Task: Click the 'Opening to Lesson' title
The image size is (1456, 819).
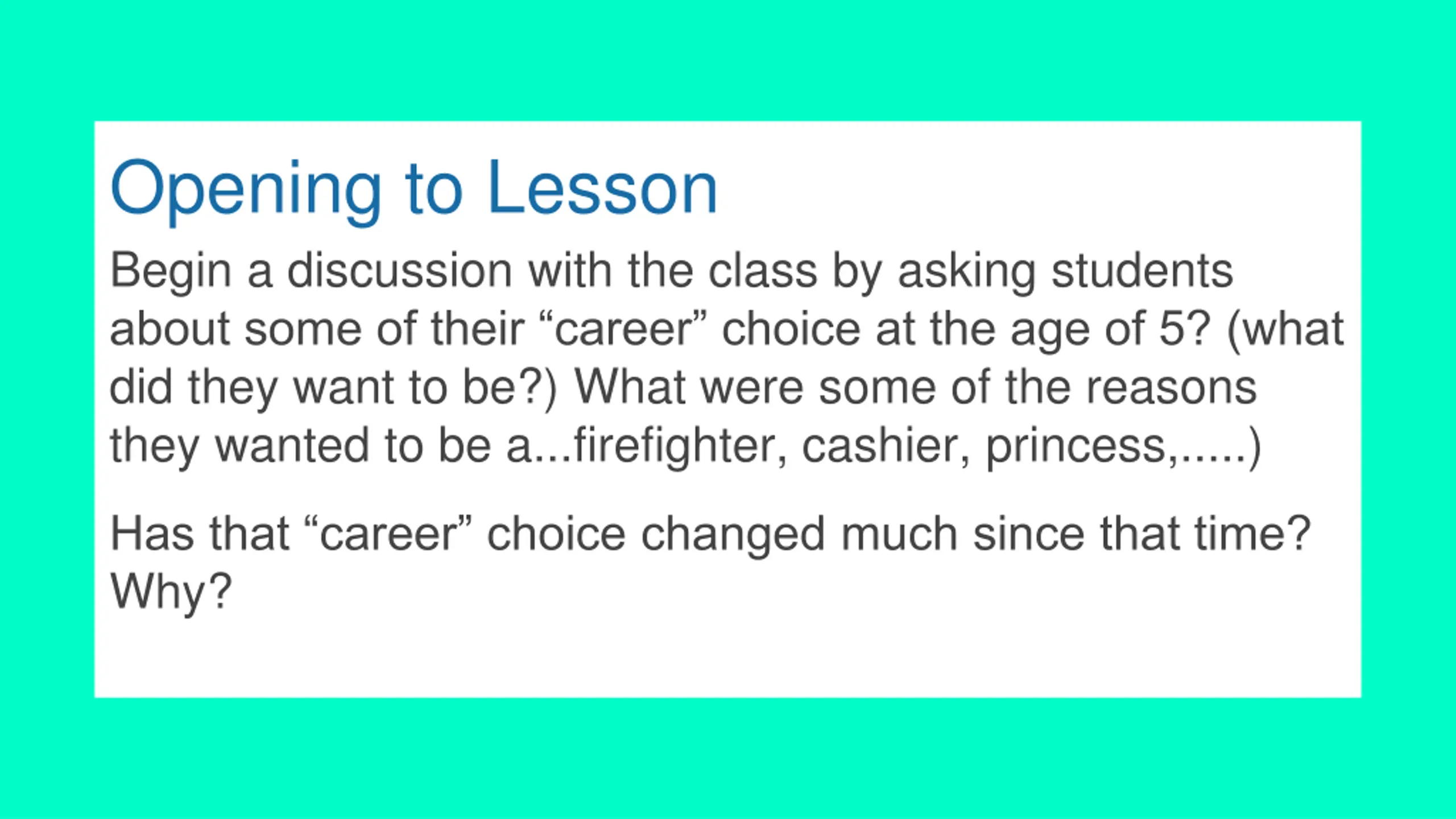Action: 413,191
